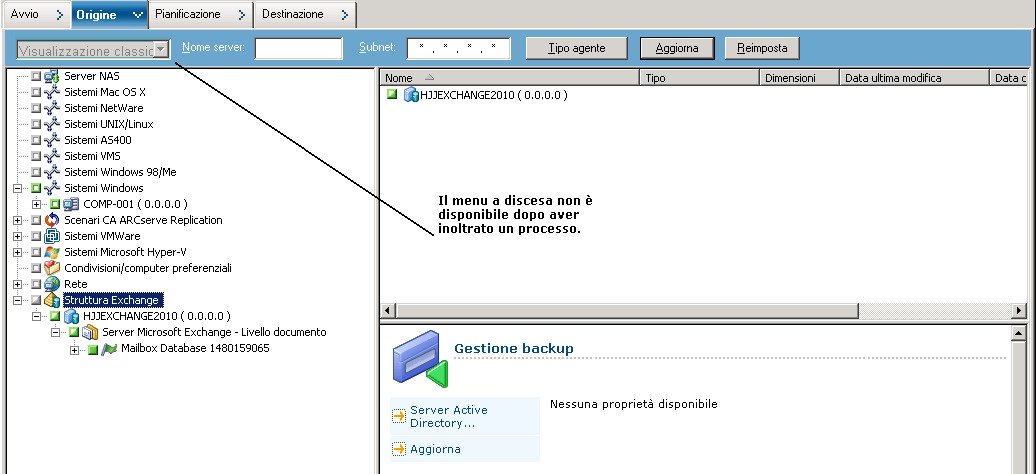
Task: Expand the Rete node
Action: [x=17, y=284]
